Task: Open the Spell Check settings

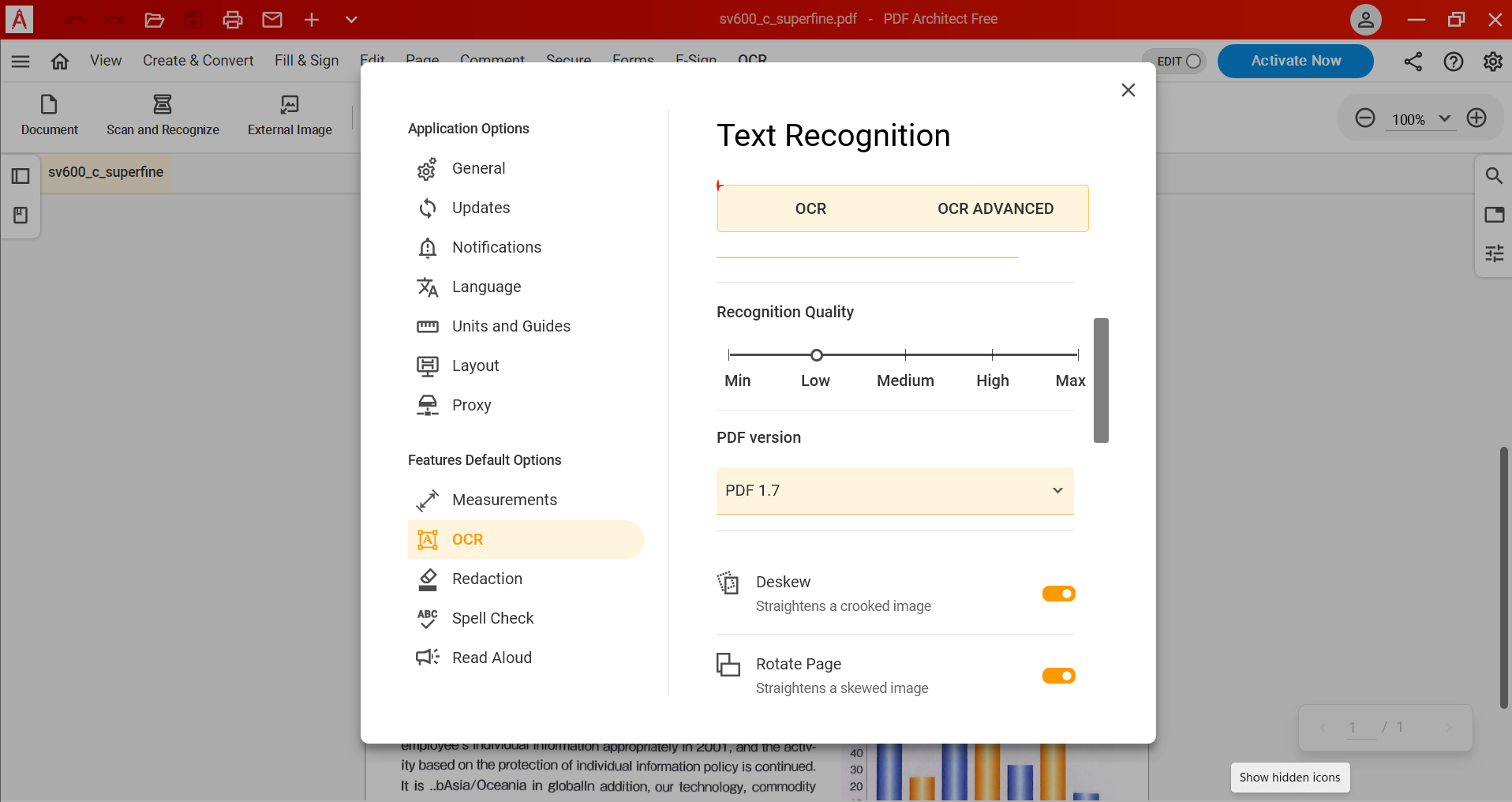Action: [x=492, y=618]
